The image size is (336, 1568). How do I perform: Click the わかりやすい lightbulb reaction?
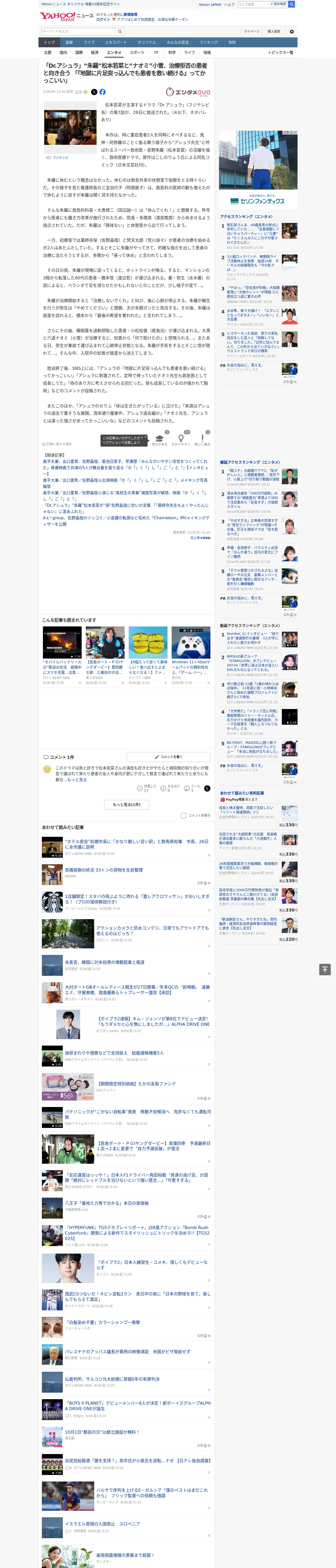[181, 440]
